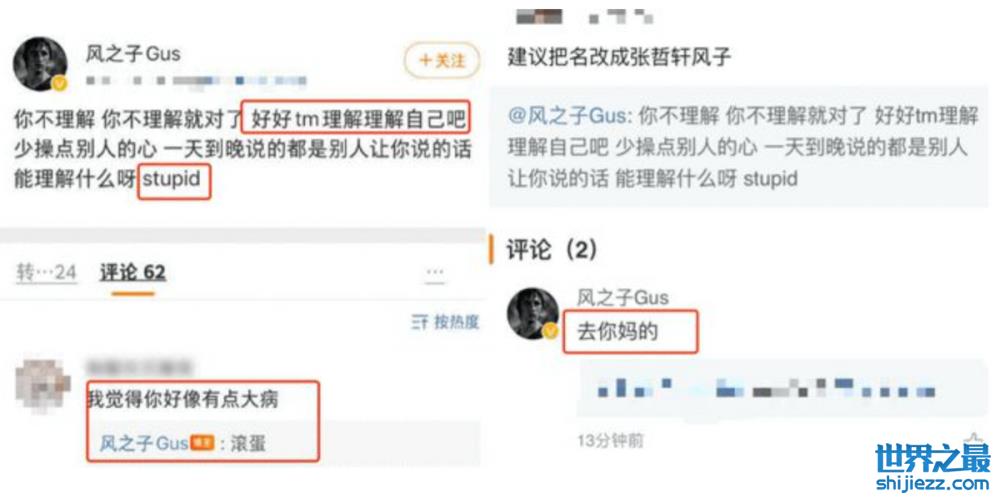Select the 评论 62 comments tab
The width and height of the screenshot is (1000, 498).
tap(133, 273)
